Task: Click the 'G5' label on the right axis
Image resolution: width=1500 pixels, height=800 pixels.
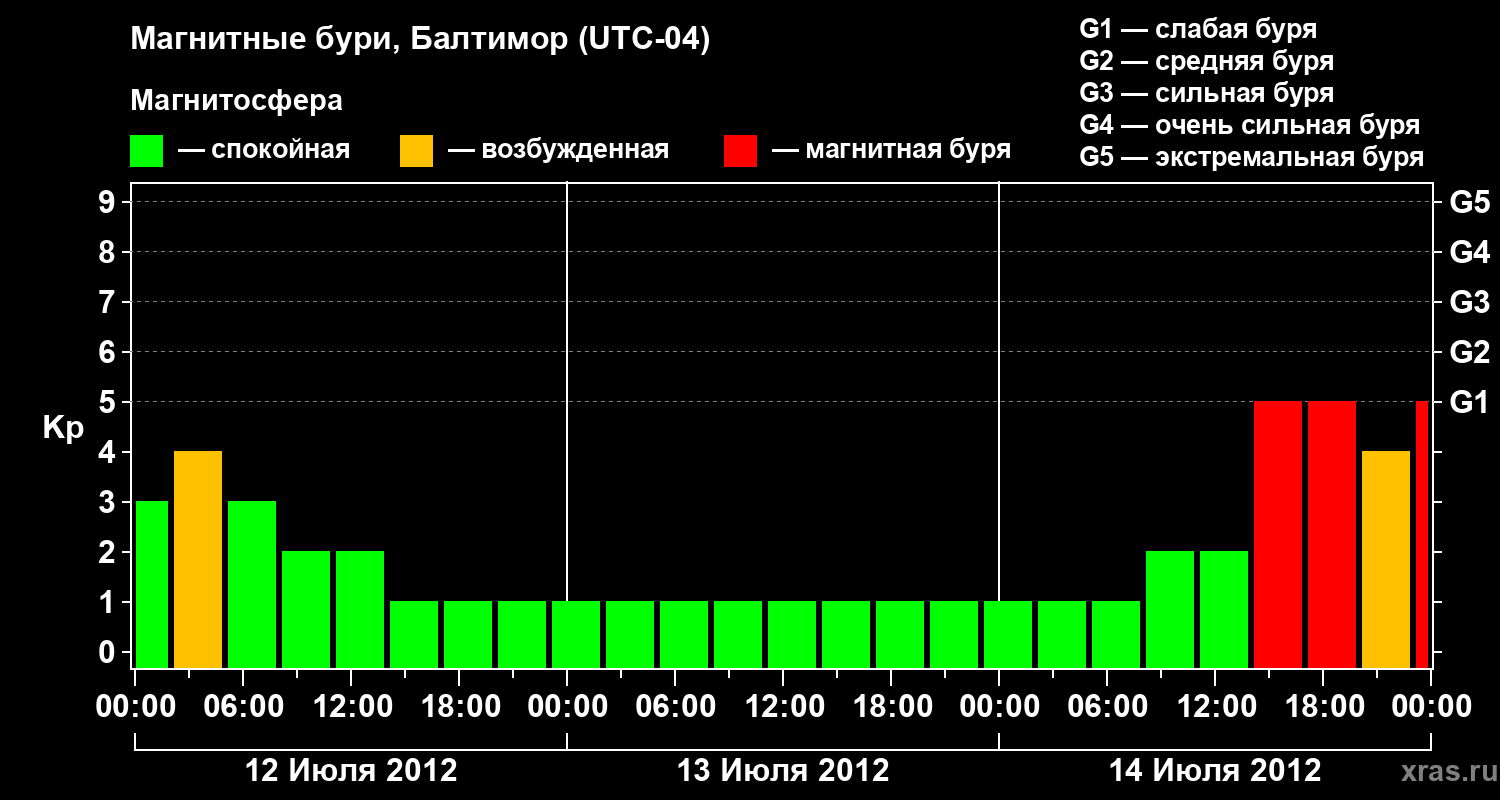Action: 1470,202
